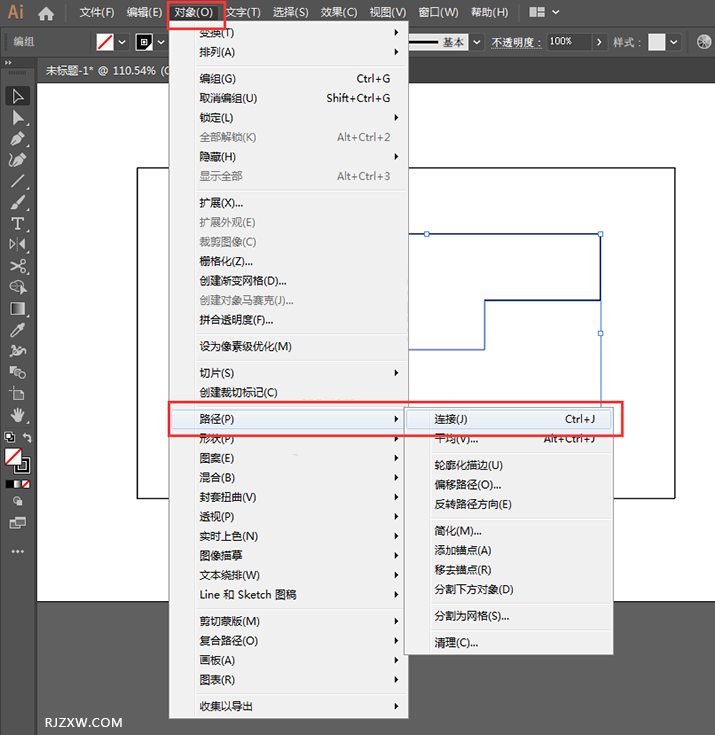Select the Artboard tool
715x735 pixels.
tap(18, 394)
